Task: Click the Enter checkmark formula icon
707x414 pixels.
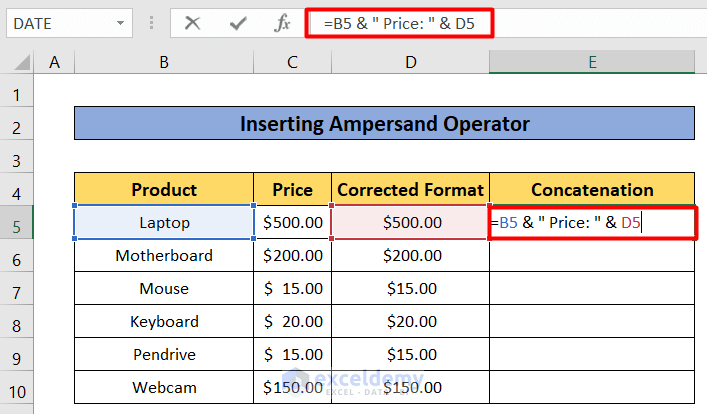Action: [238, 22]
